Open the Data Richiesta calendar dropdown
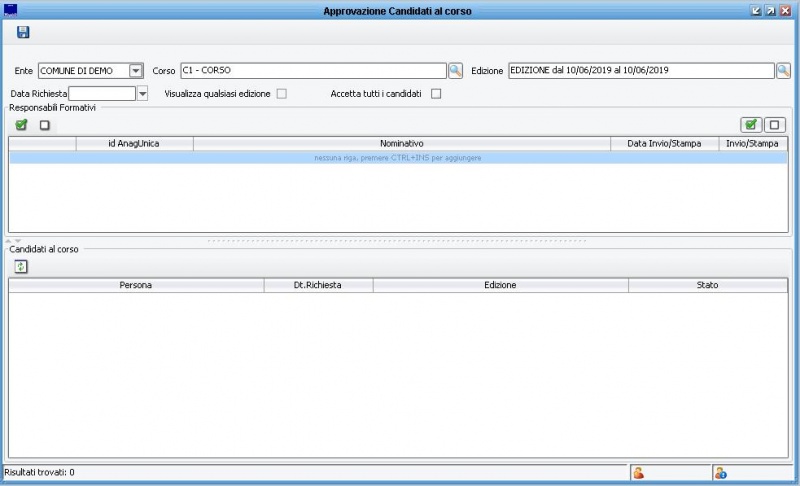The height and width of the screenshot is (486, 800). point(142,93)
